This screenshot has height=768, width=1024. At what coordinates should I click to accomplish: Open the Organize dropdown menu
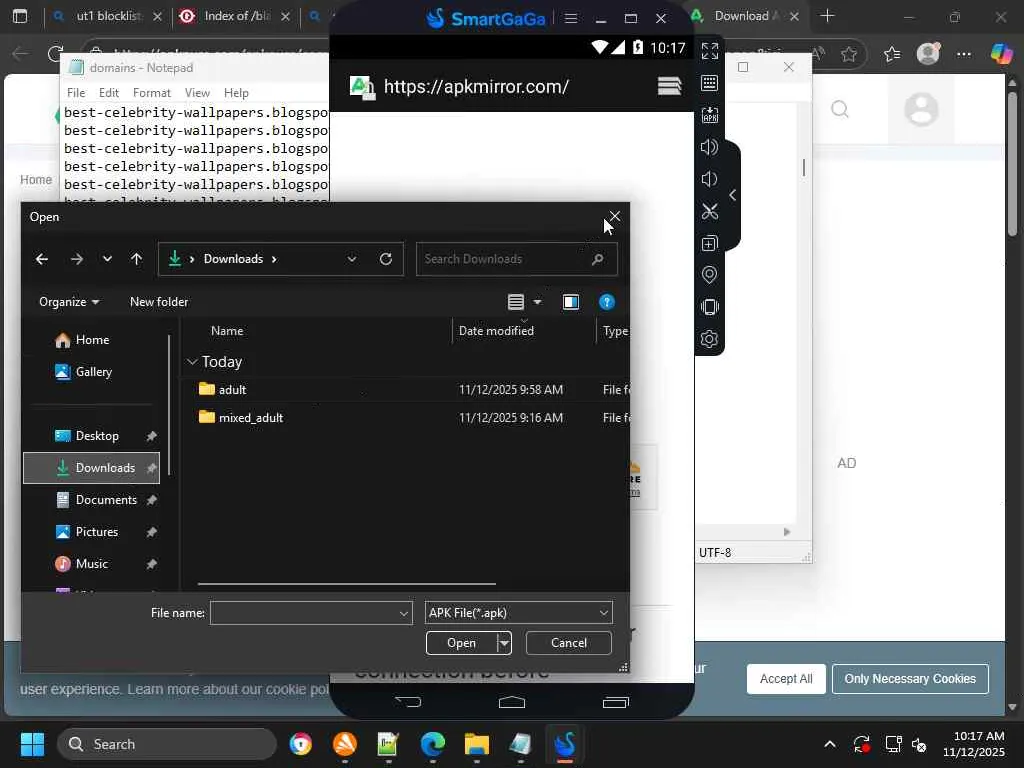click(69, 302)
